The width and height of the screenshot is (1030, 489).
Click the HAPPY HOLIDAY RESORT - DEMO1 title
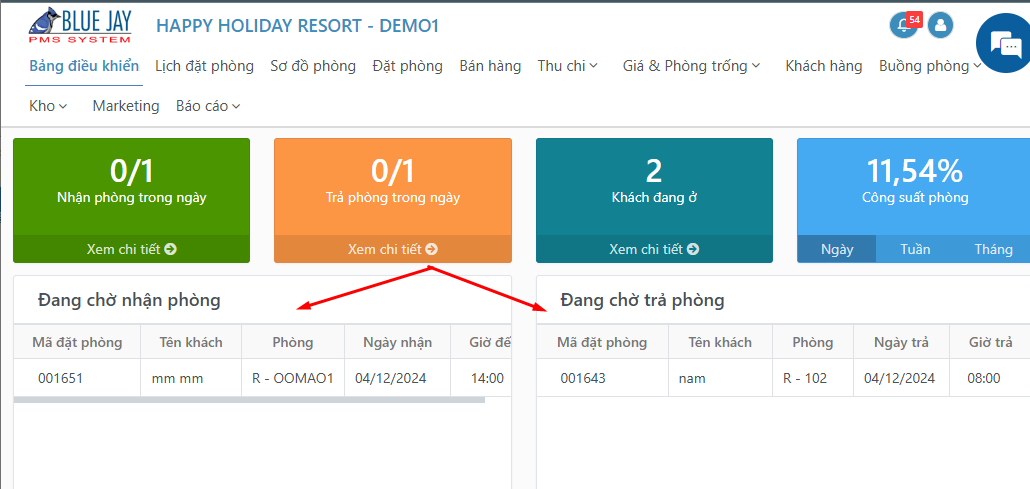[298, 26]
